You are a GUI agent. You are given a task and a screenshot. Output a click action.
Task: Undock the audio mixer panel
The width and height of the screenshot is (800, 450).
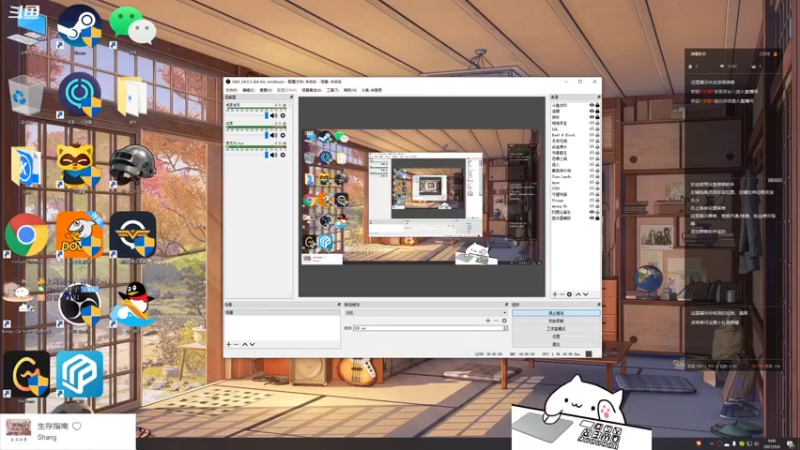pyautogui.click(x=291, y=97)
